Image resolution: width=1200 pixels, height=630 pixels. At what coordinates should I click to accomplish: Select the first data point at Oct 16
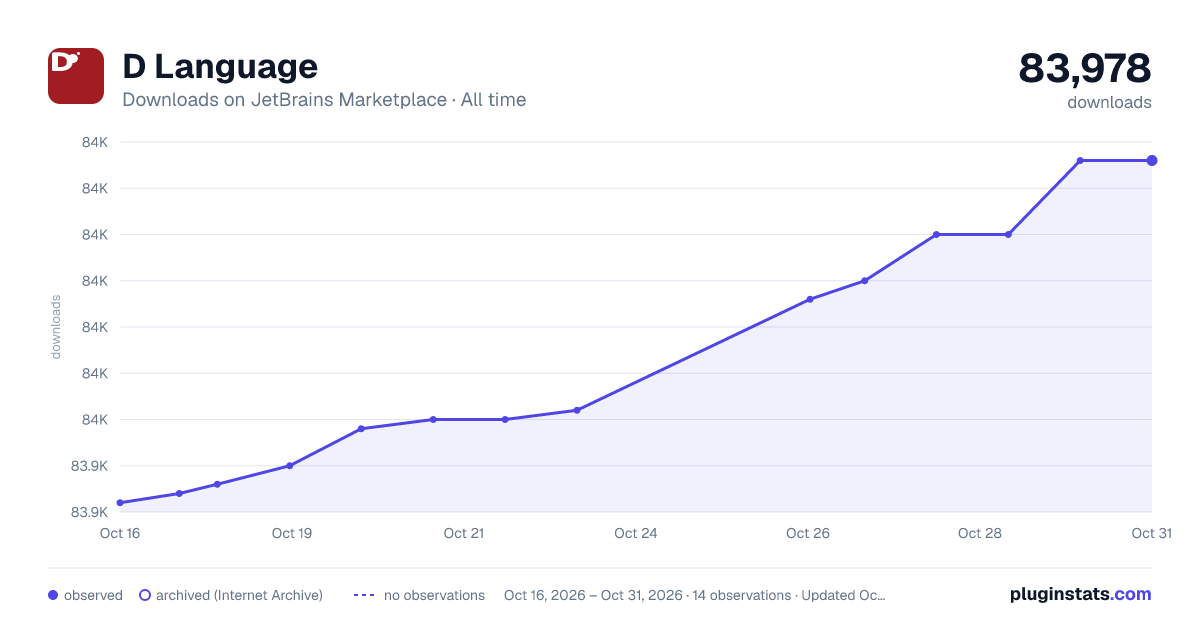coord(120,503)
